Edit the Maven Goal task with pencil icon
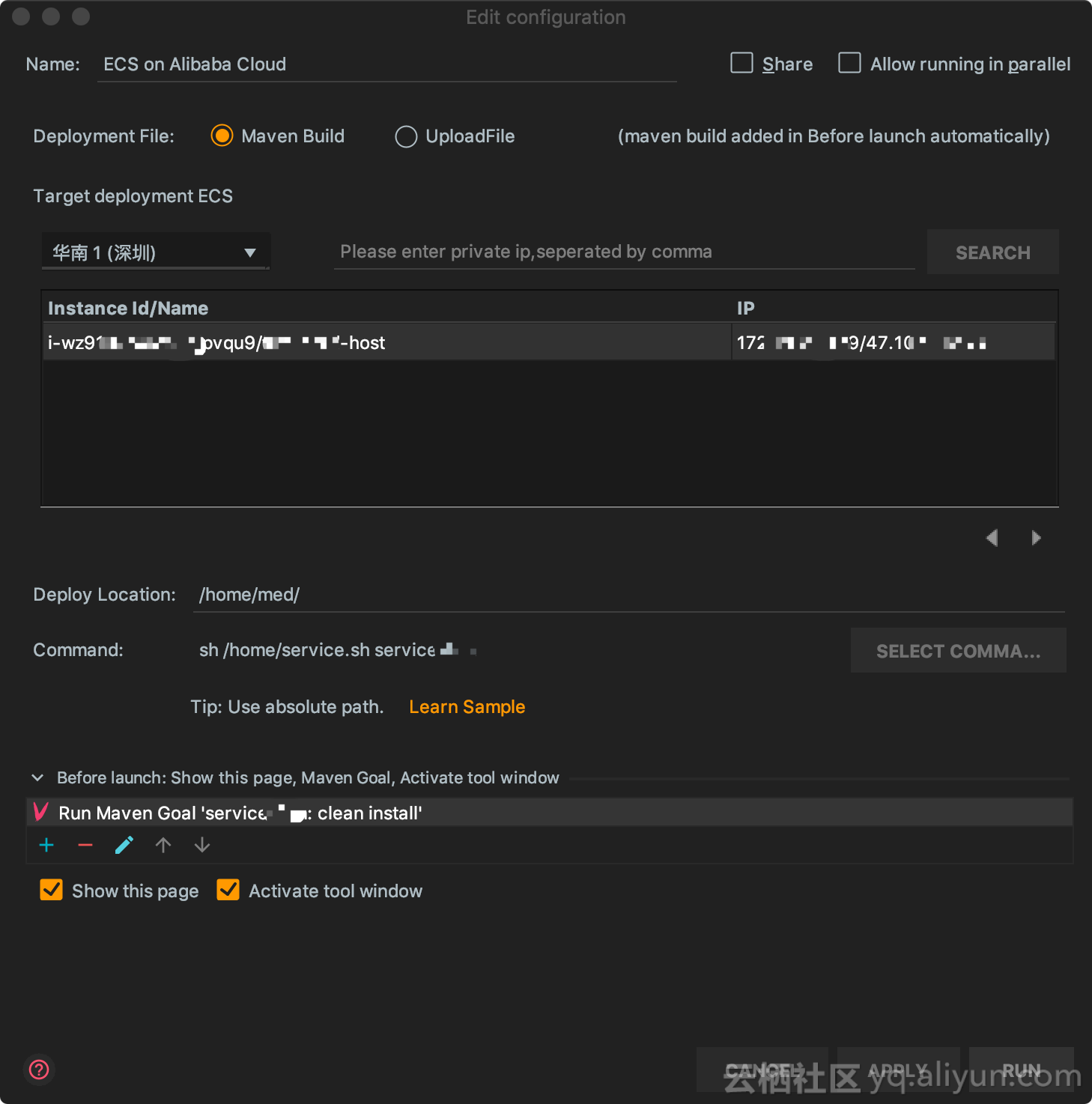The width and height of the screenshot is (1092, 1104). point(124,845)
